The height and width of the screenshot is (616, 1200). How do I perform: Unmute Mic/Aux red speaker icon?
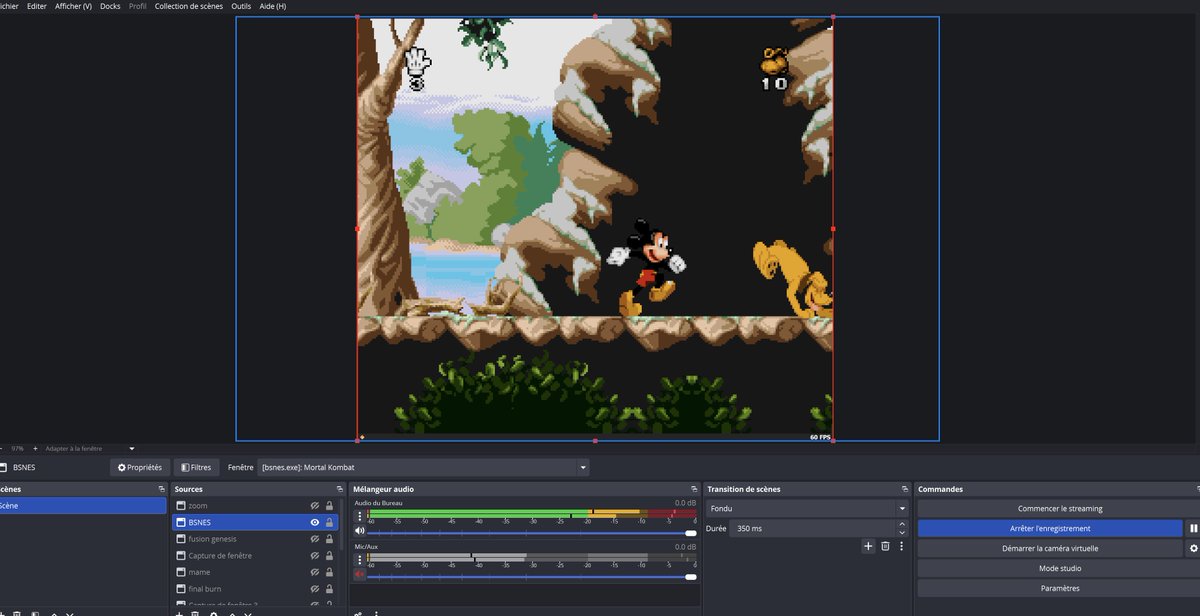pos(360,576)
